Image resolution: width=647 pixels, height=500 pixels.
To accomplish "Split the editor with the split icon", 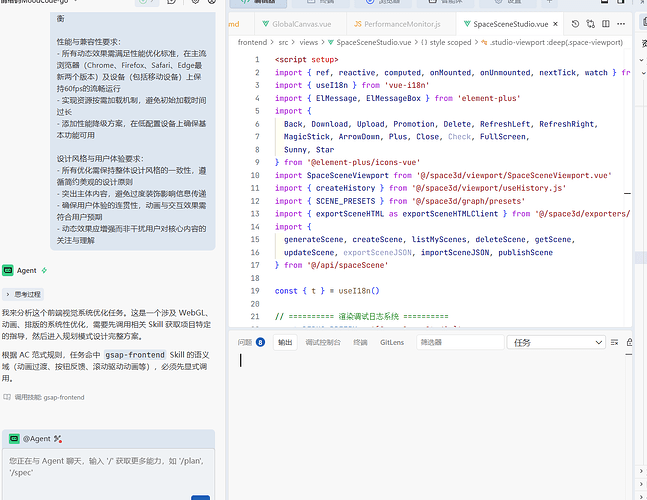I will [x=606, y=24].
